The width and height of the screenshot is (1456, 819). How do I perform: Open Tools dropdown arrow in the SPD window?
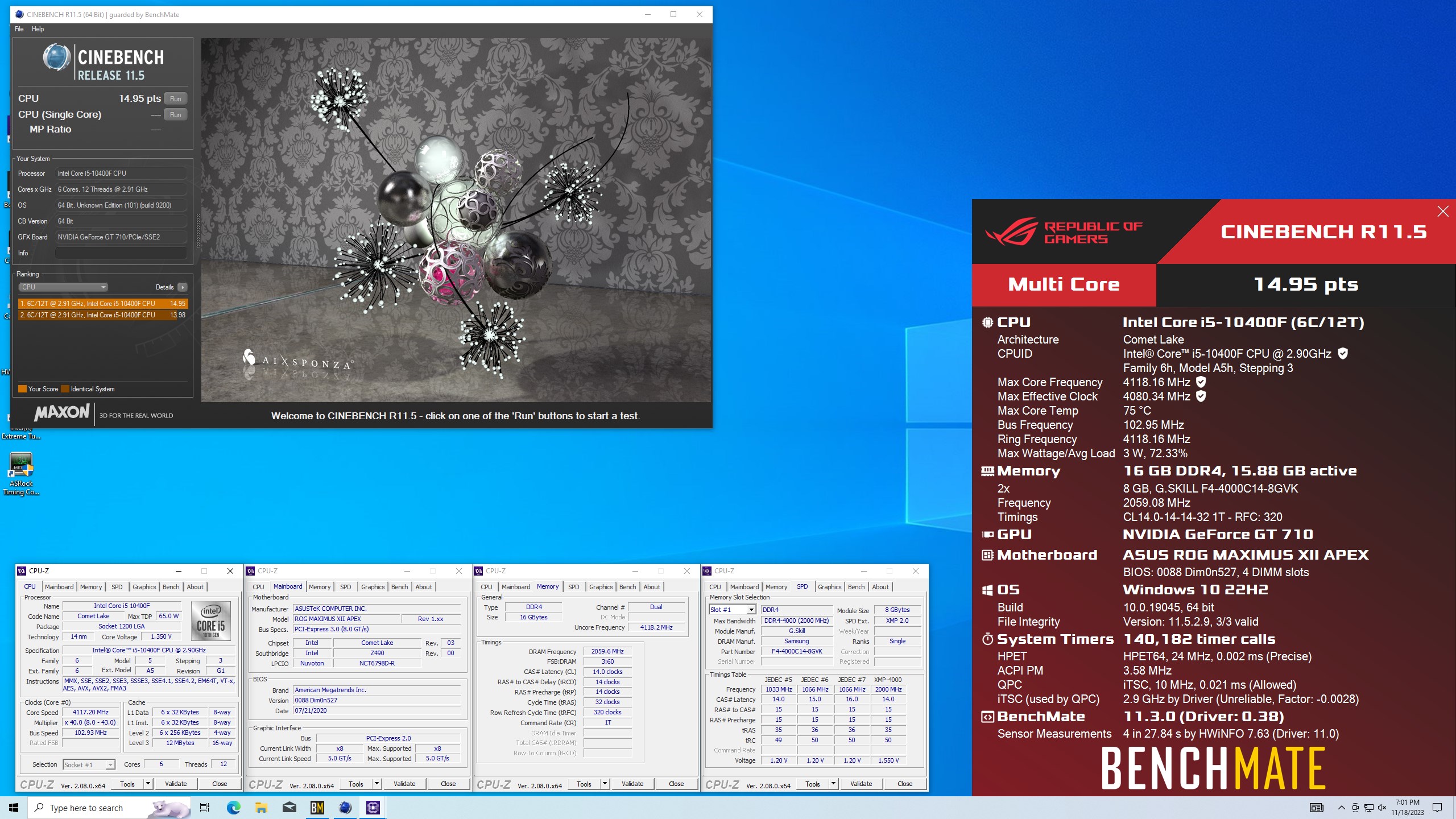pos(833,784)
